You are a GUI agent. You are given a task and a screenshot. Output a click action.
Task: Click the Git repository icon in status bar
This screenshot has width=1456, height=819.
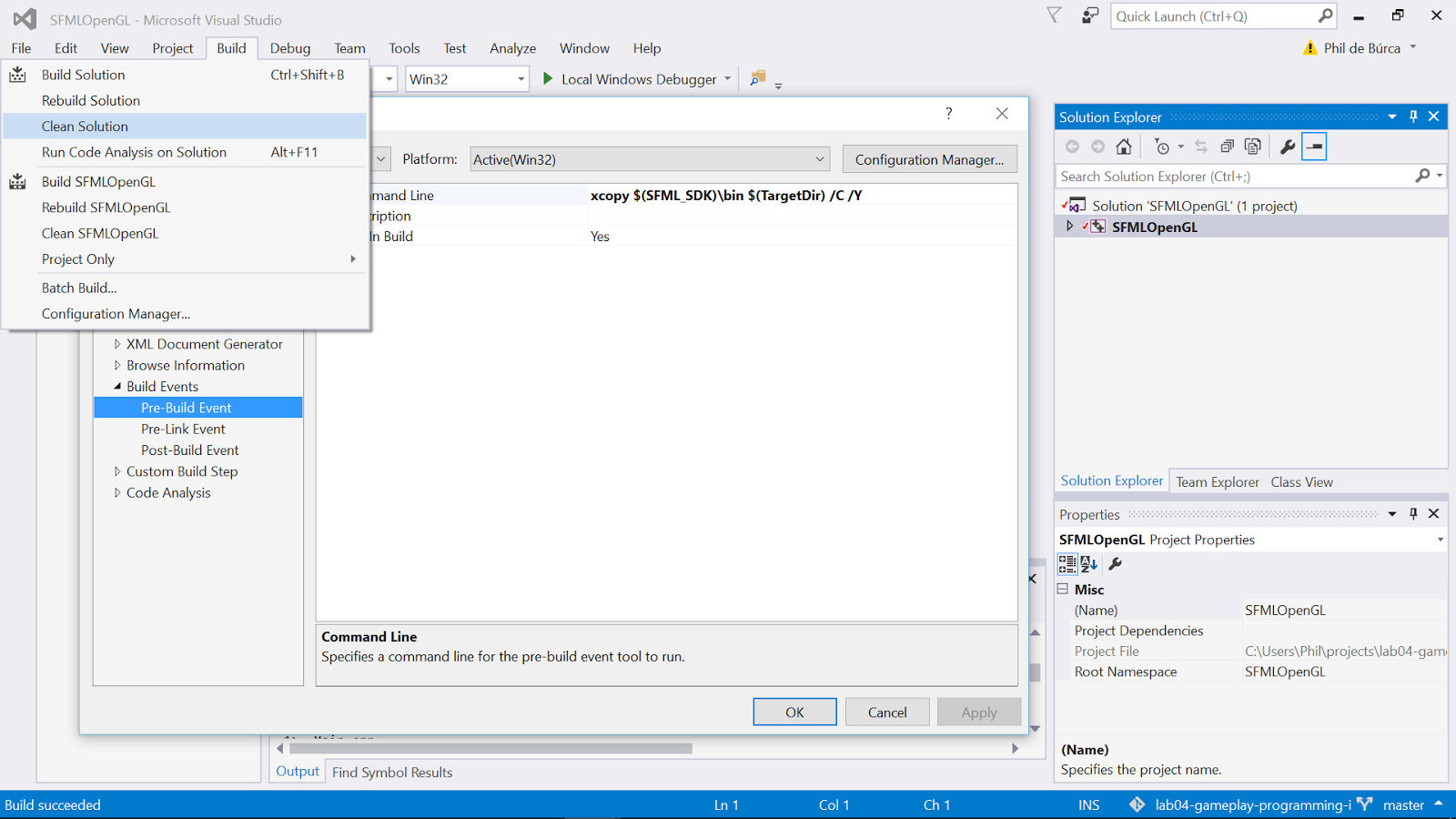[1137, 804]
